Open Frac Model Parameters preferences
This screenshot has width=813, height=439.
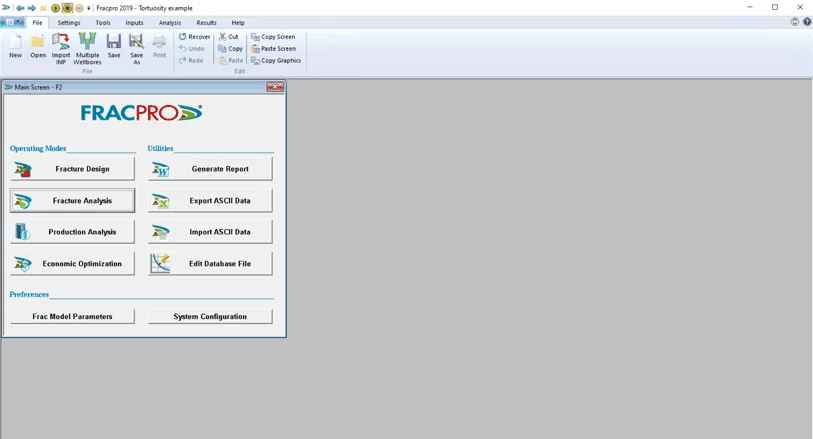tap(72, 316)
